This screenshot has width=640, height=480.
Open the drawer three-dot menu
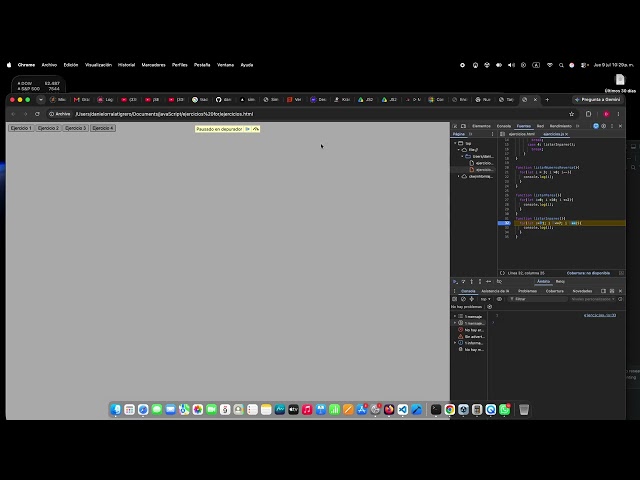tap(454, 291)
